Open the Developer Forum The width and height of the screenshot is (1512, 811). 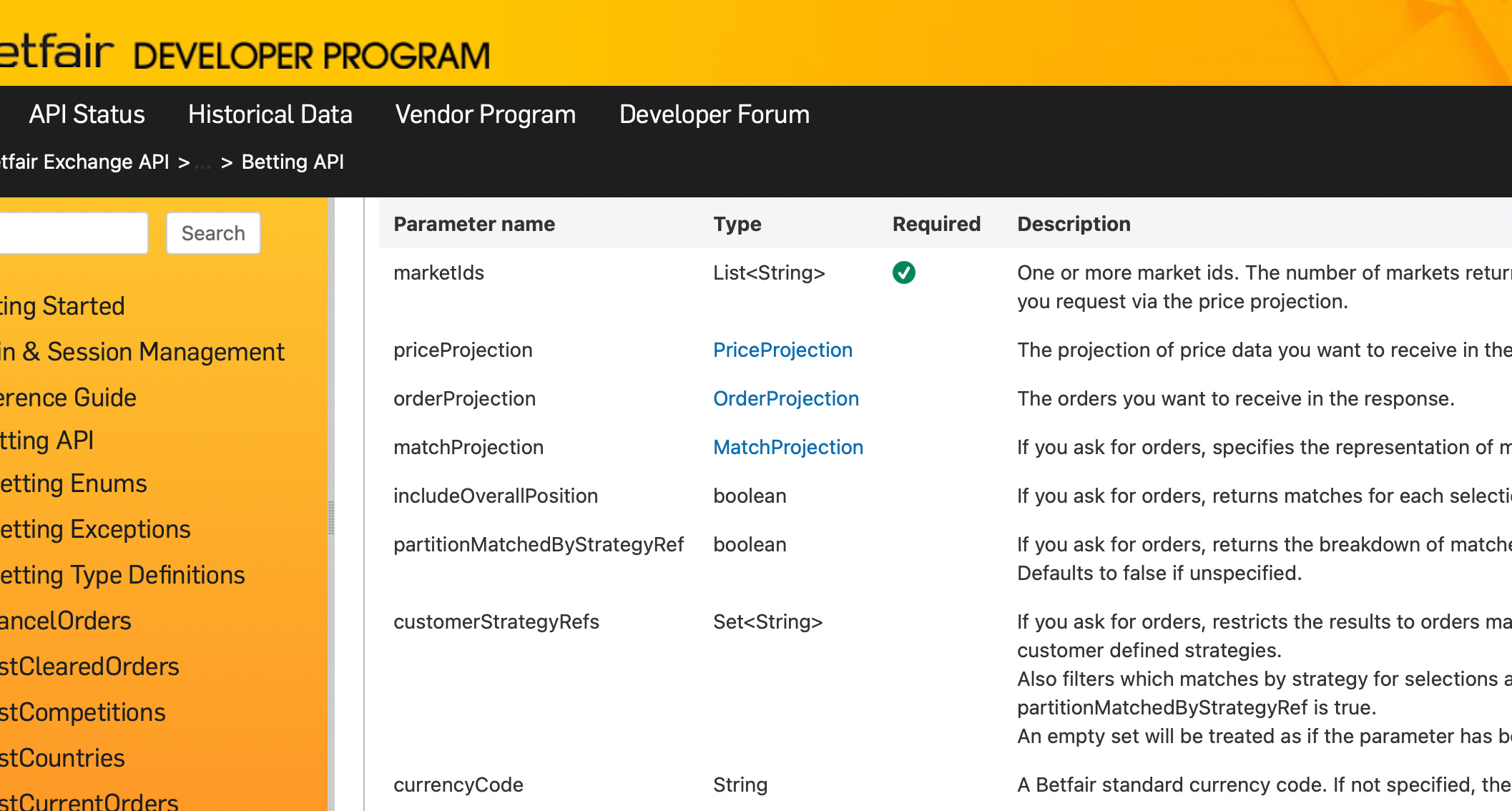[x=714, y=114]
